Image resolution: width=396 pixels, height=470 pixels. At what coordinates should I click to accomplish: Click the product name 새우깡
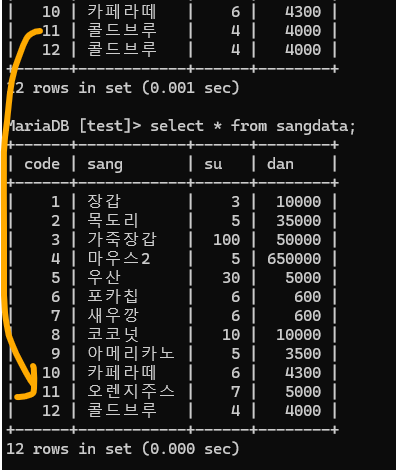point(113,315)
